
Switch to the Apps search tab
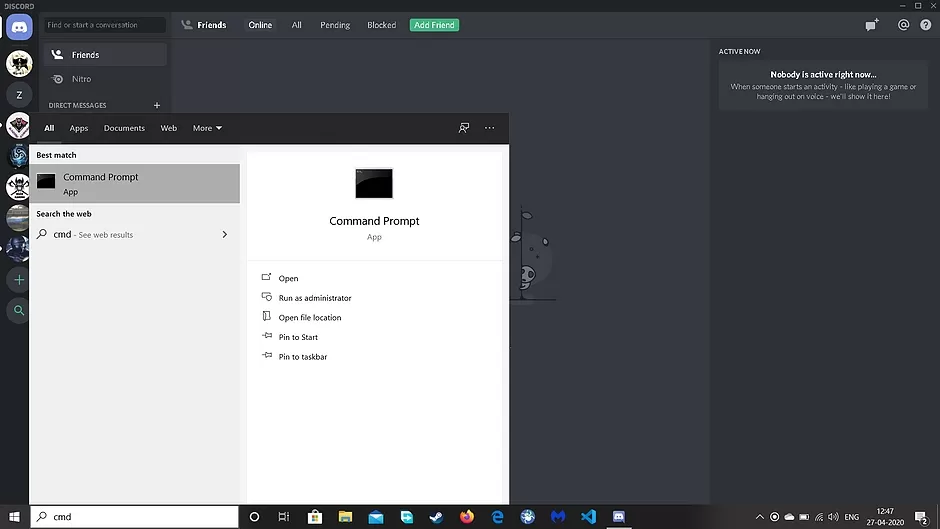point(79,128)
